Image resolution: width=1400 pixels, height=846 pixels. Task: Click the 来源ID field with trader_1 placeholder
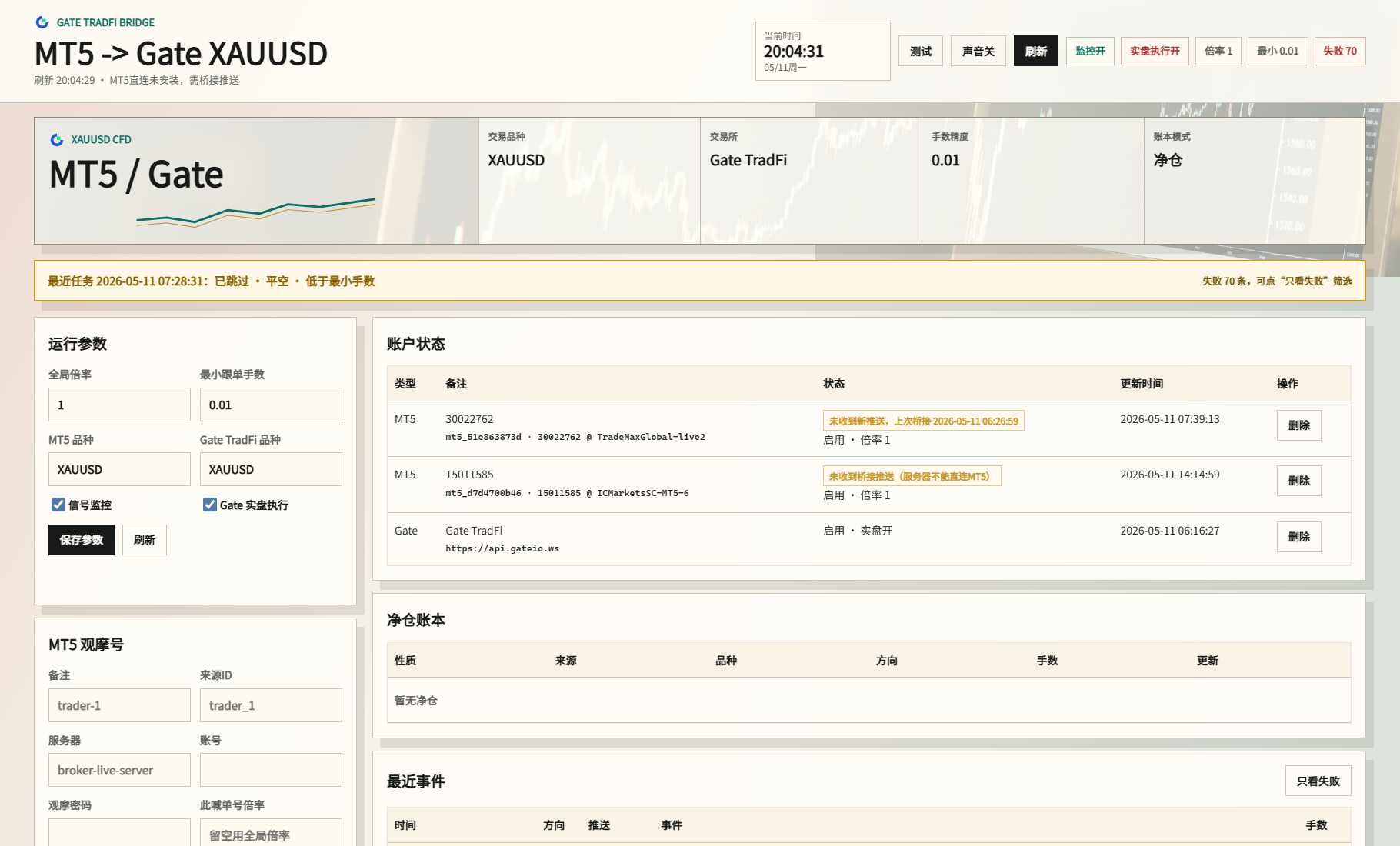[x=271, y=705]
